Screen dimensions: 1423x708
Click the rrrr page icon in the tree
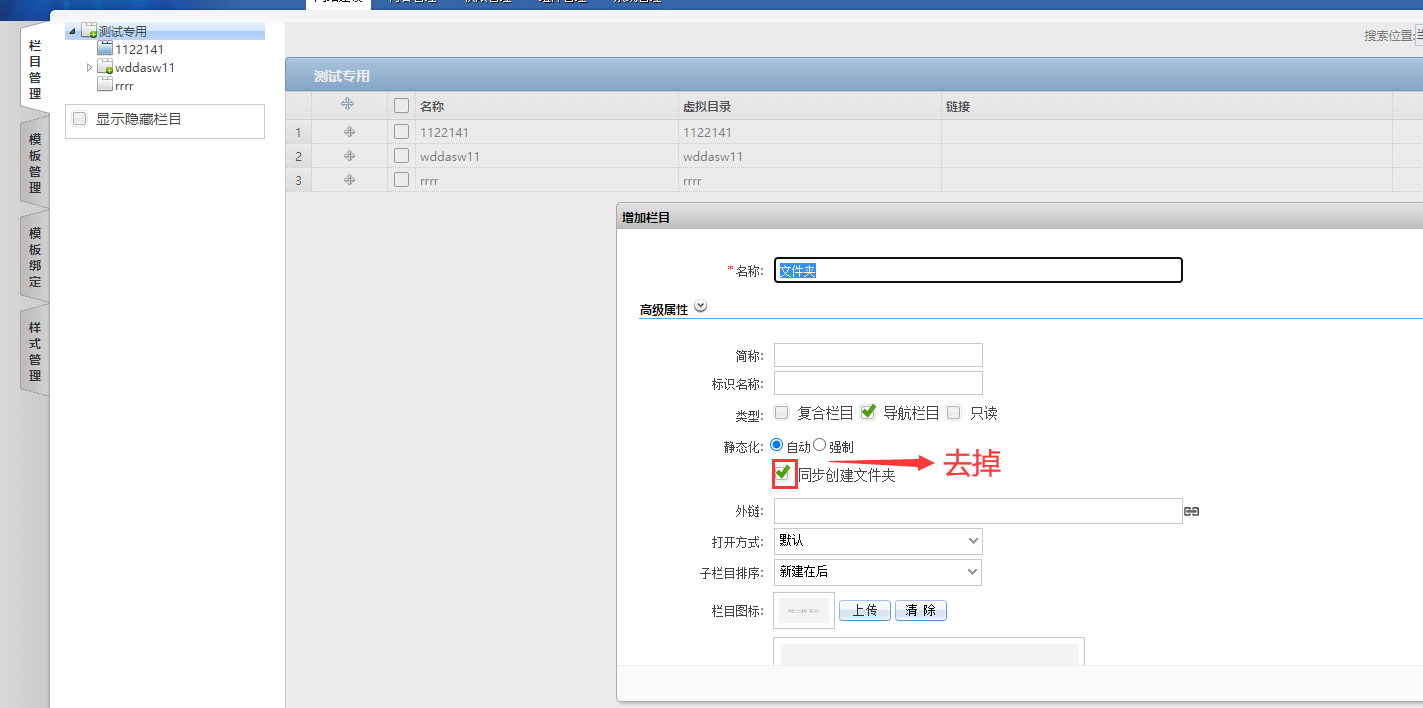pos(105,85)
